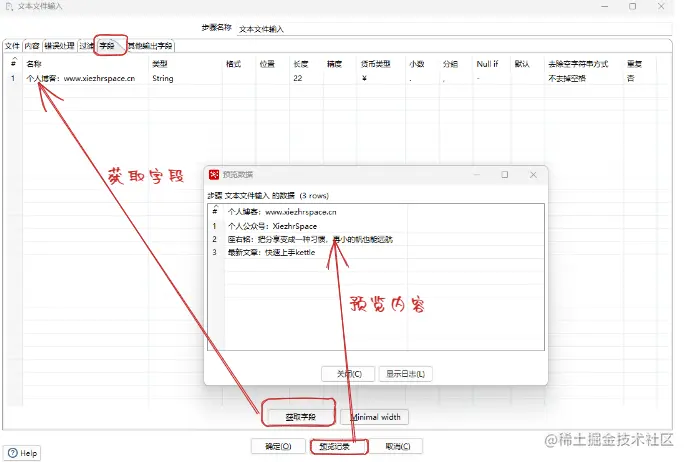Click the 预览记录 button
Viewport: 688px width, 462px height.
click(x=337, y=446)
